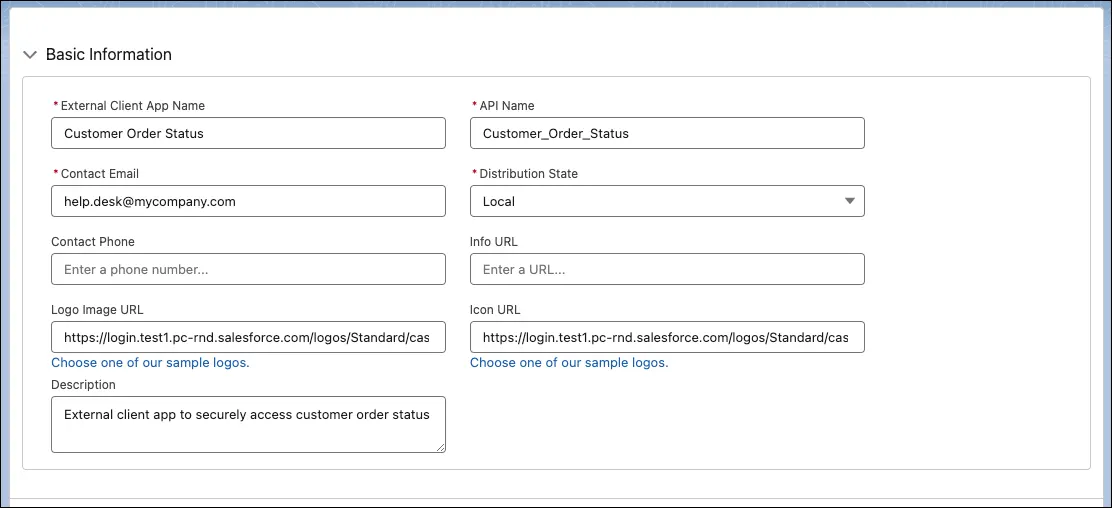Click the Description box resize handle
The width and height of the screenshot is (1112, 508).
(x=440, y=447)
